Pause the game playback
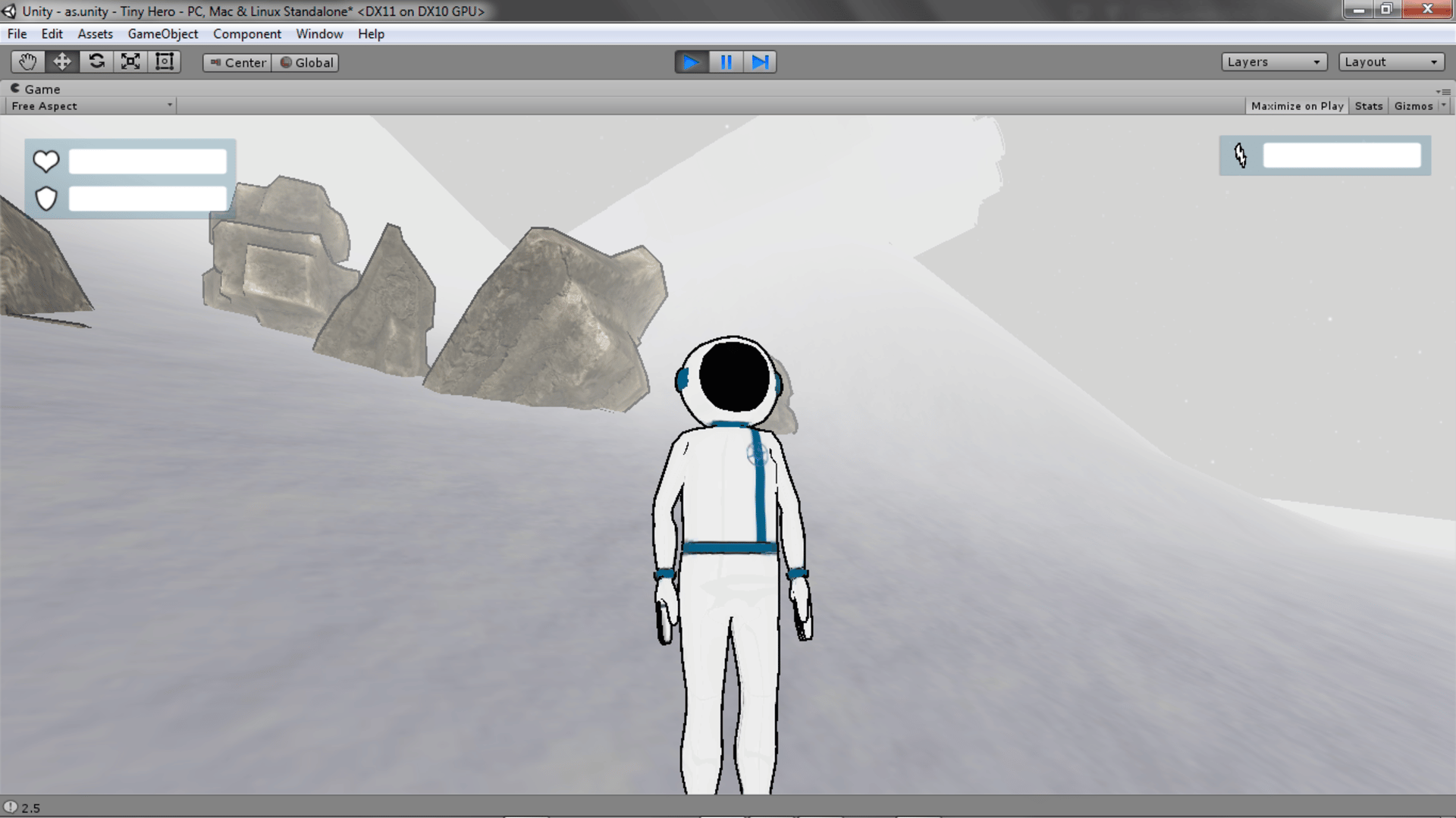This screenshot has height=818, width=1456. [726, 62]
